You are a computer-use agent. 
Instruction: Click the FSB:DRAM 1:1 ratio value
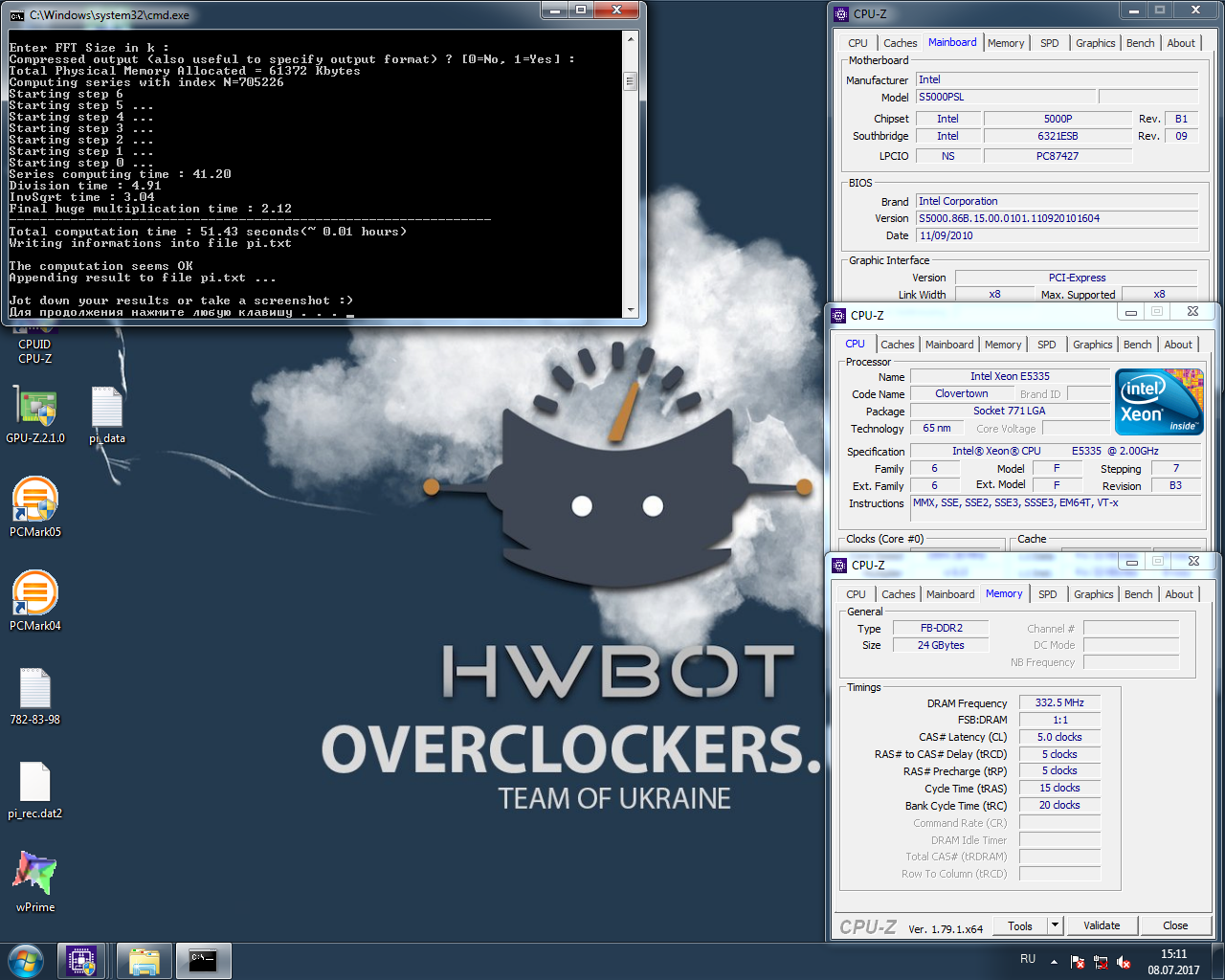point(1059,720)
